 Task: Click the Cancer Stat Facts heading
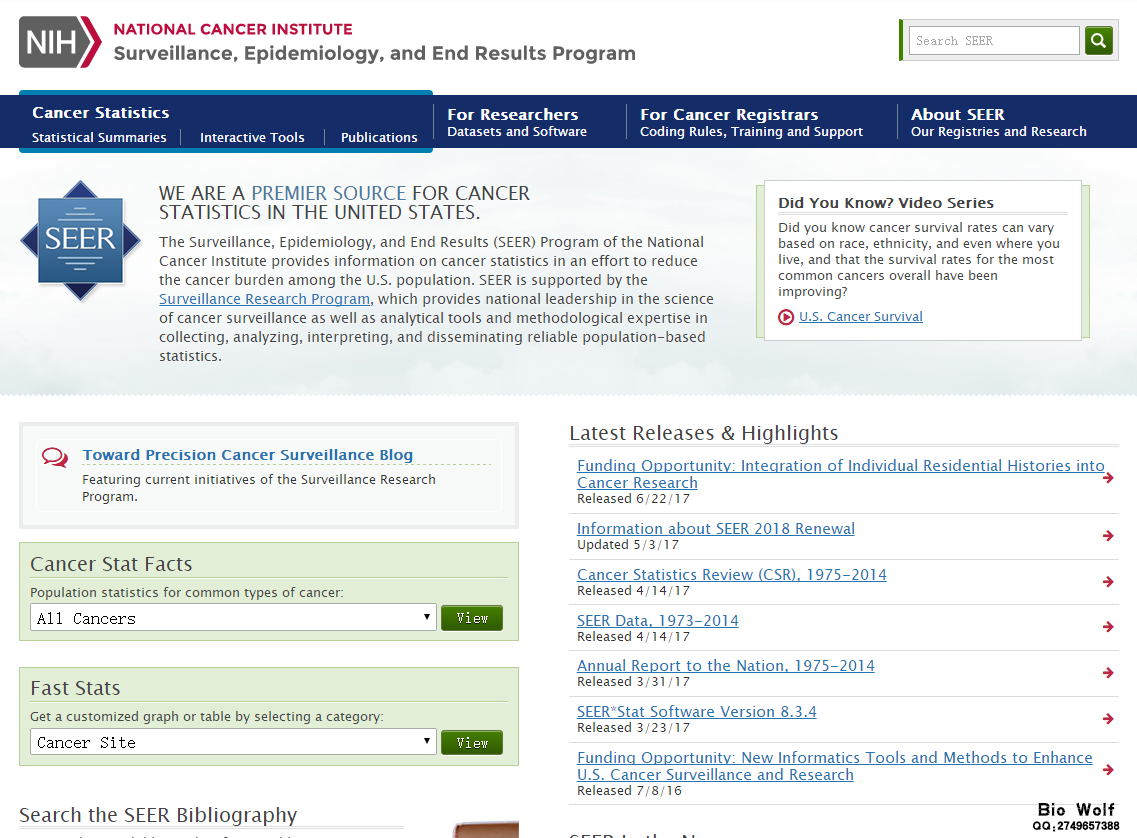pos(111,564)
